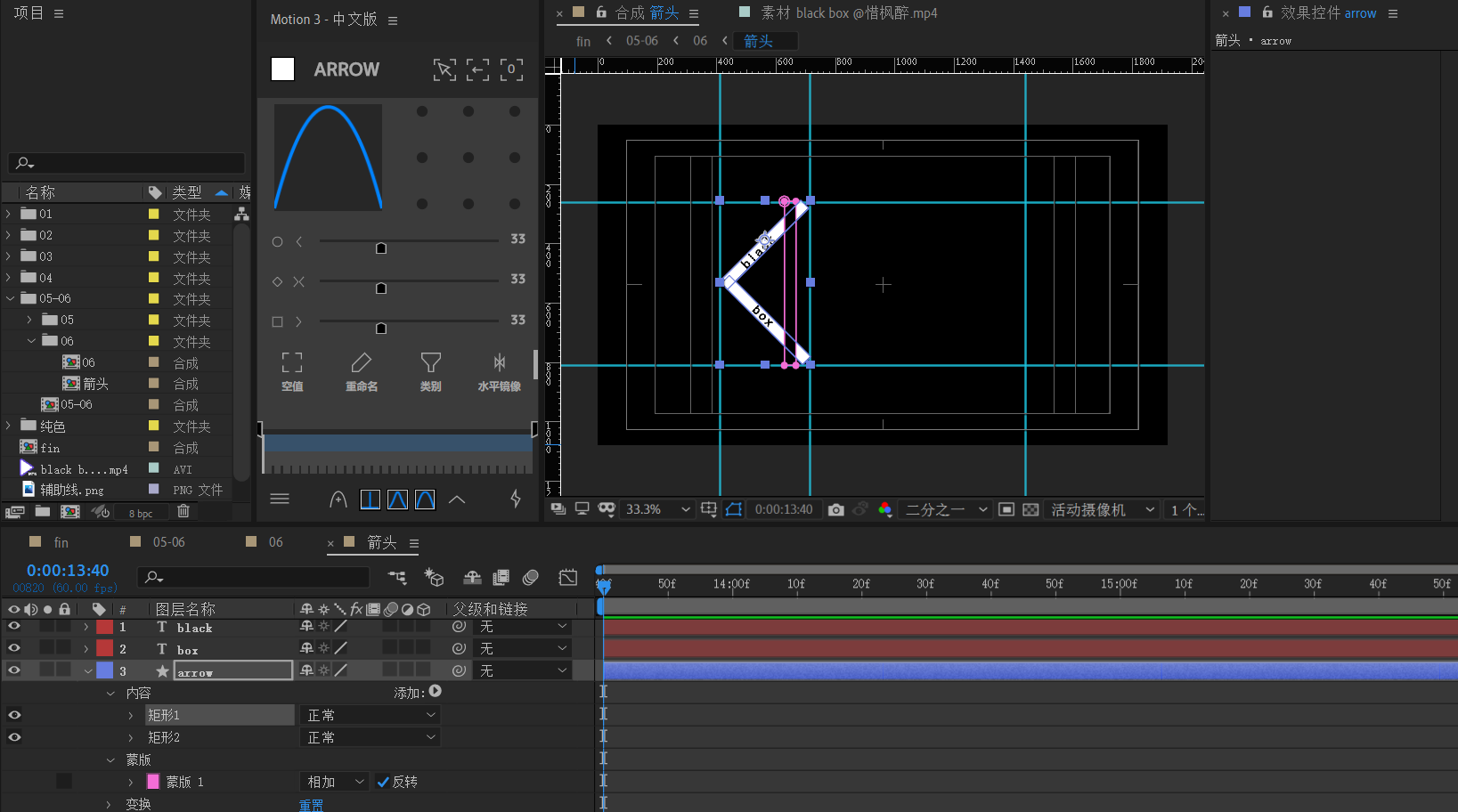This screenshot has width=1458, height=812.
Task: Click the third Motion 3 slider handle
Action: tap(381, 329)
